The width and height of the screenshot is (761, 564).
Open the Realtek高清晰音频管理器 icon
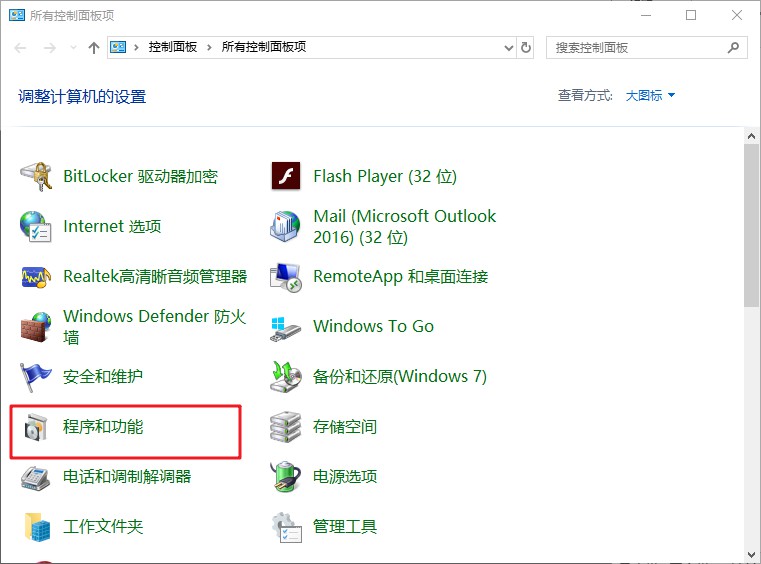(36, 276)
